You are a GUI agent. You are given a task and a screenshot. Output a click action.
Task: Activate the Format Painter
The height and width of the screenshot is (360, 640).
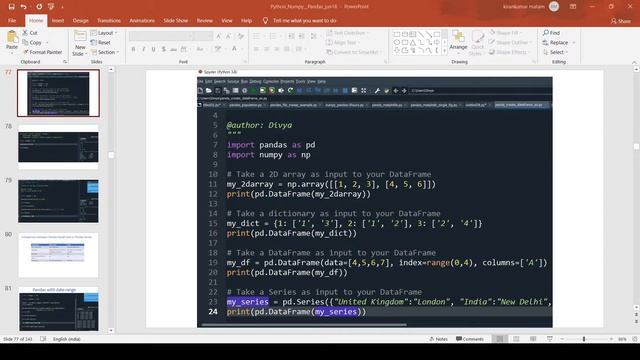[x=42, y=52]
